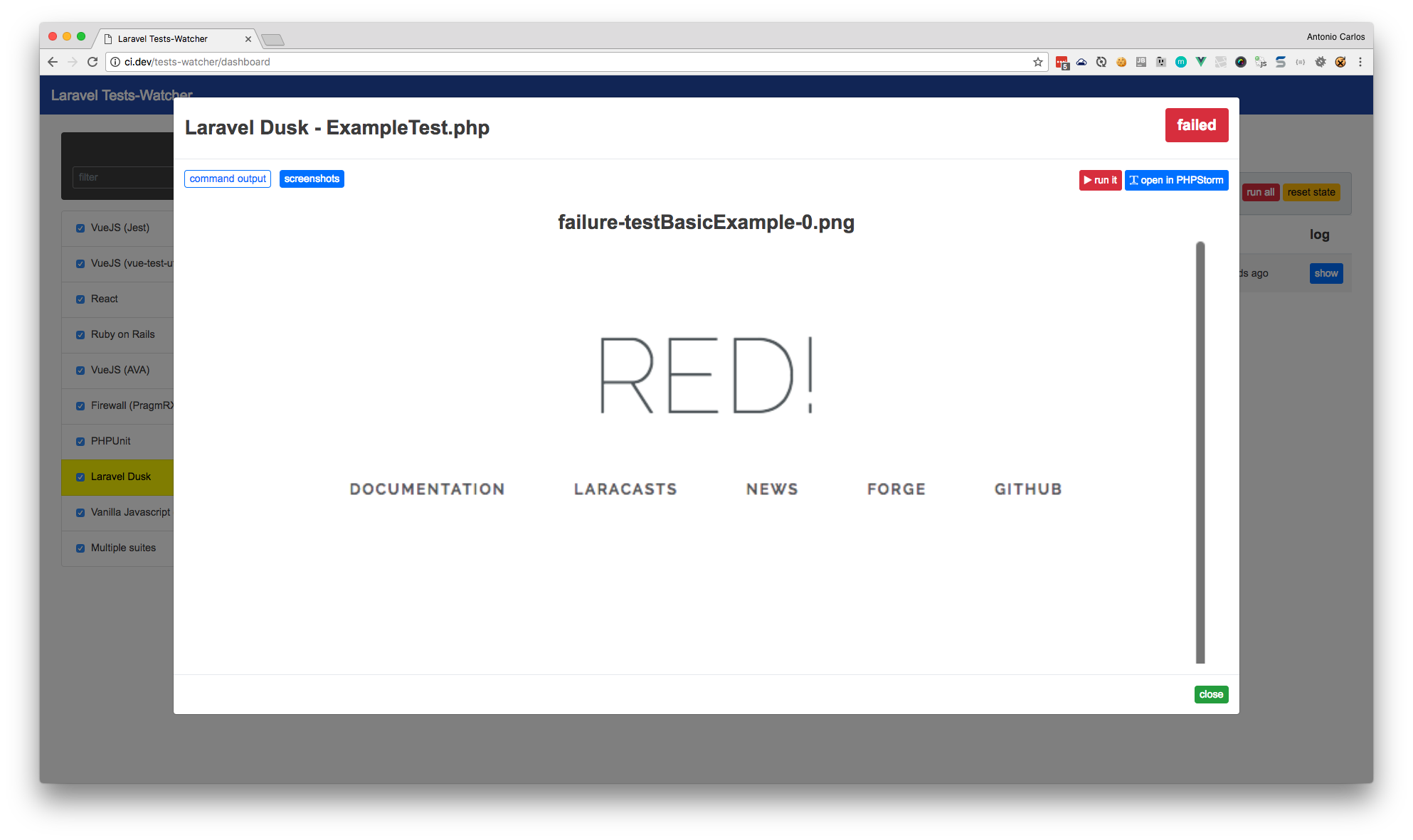Click the teal 'm' extension icon
Screen dimensions: 1413x840
1181,62
